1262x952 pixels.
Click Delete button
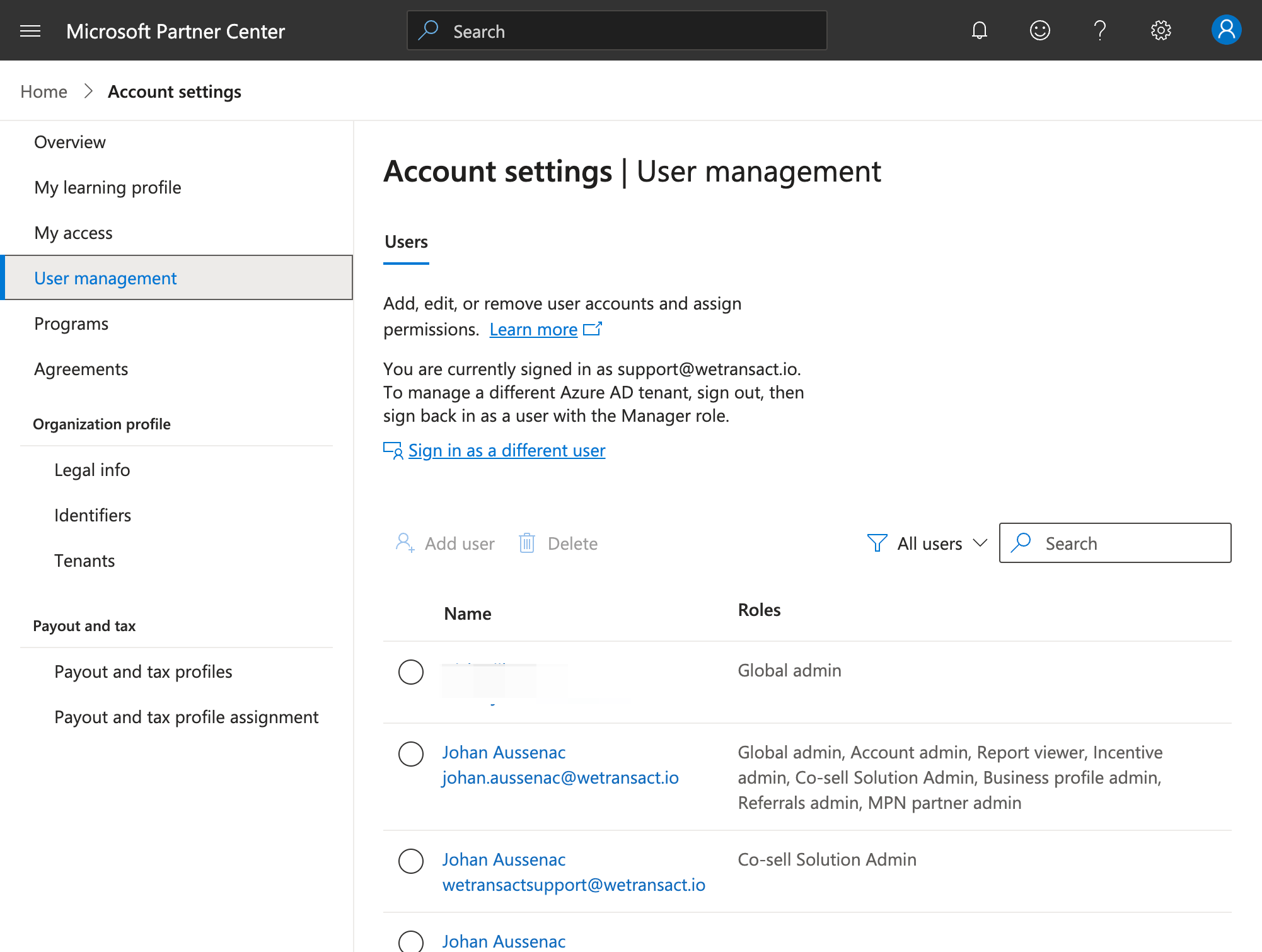coord(558,543)
